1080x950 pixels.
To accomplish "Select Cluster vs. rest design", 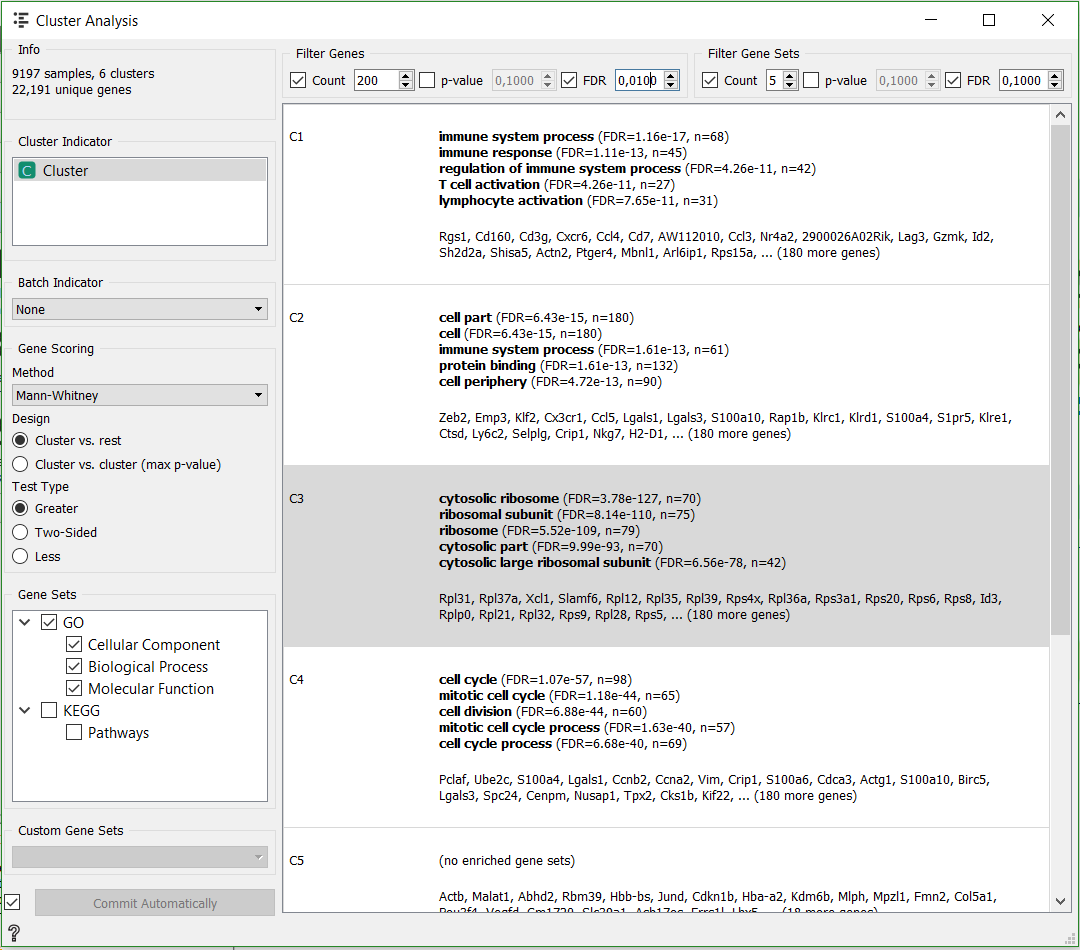I will [x=21, y=440].
